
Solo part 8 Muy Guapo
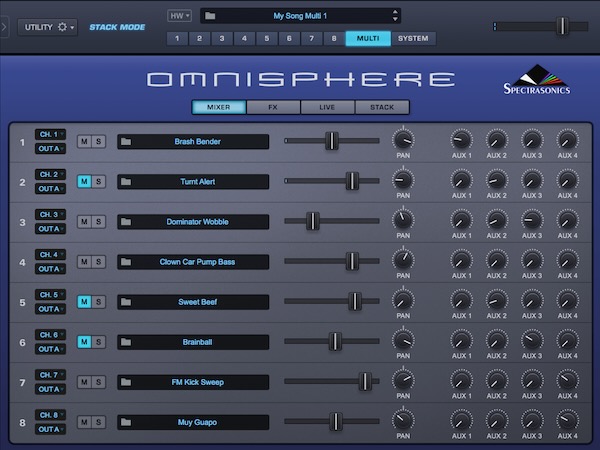click(x=99, y=422)
